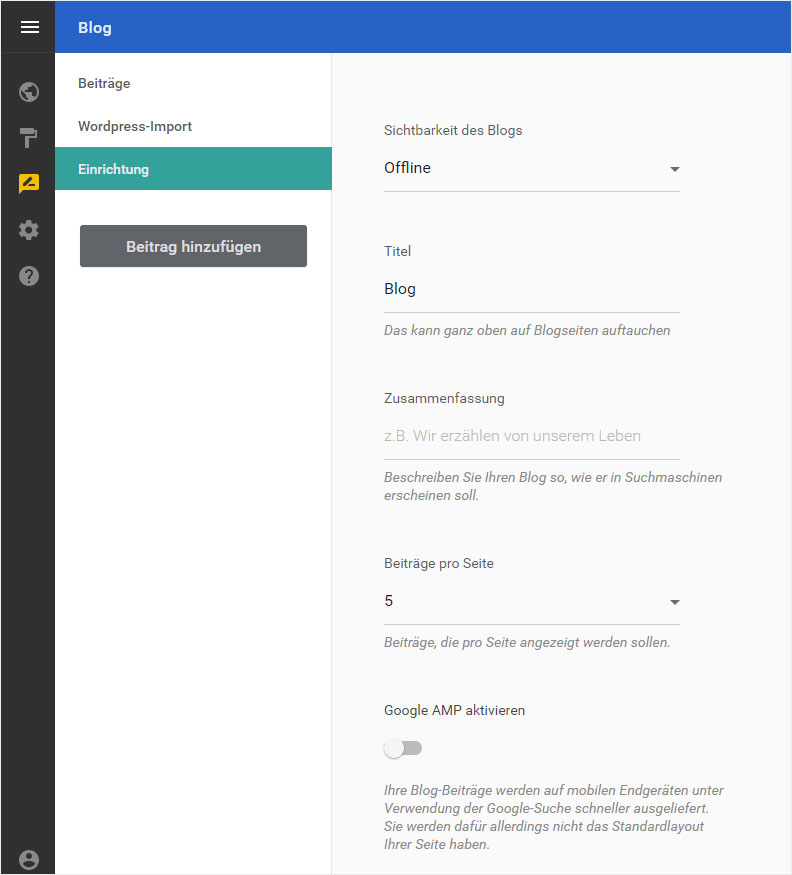Click the Zusammenfassung input field
The height and width of the screenshot is (875, 792).
531,436
